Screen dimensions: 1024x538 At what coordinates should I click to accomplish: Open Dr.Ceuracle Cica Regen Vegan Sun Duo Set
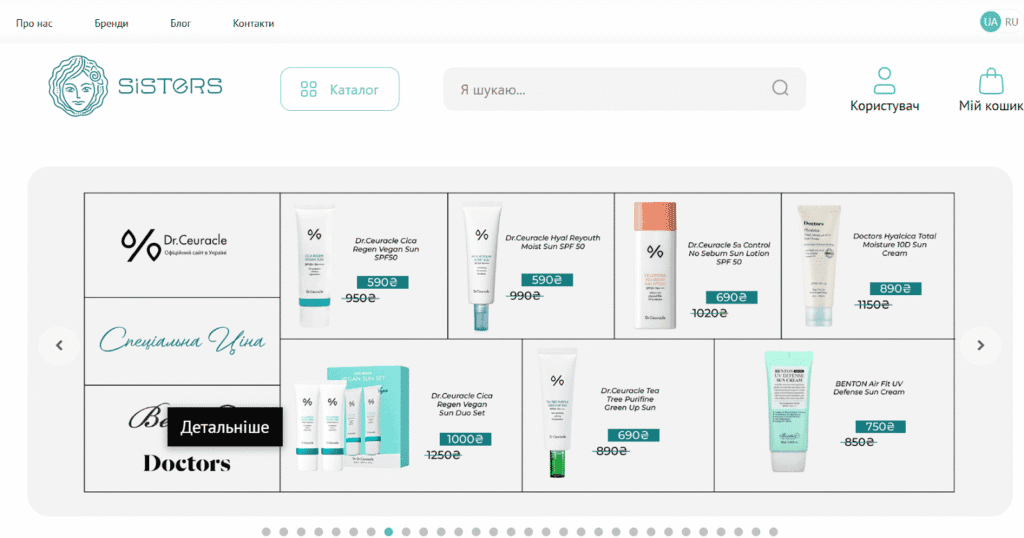(462, 404)
